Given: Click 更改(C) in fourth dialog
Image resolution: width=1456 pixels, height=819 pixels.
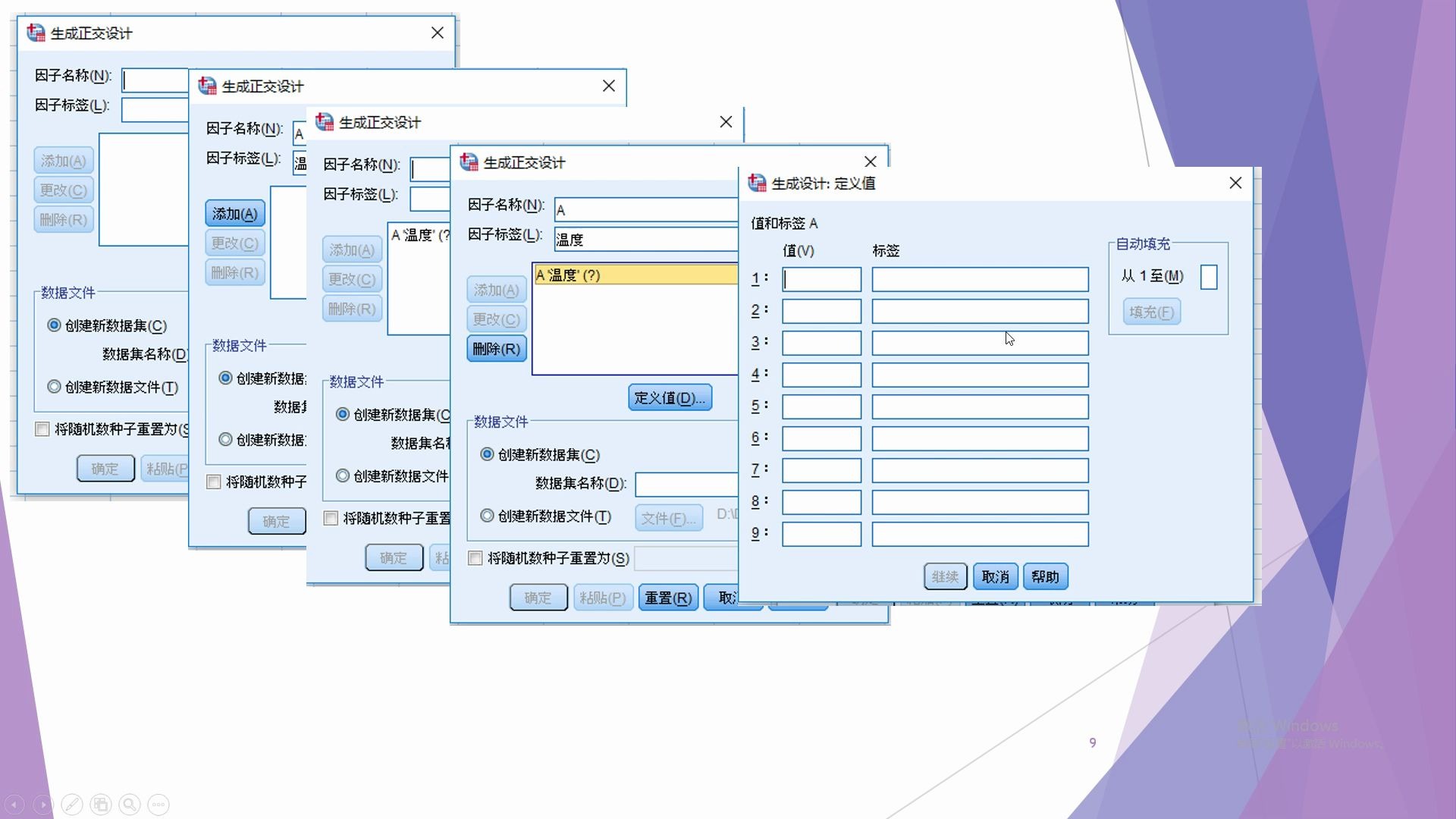Looking at the screenshot, I should pyautogui.click(x=497, y=319).
